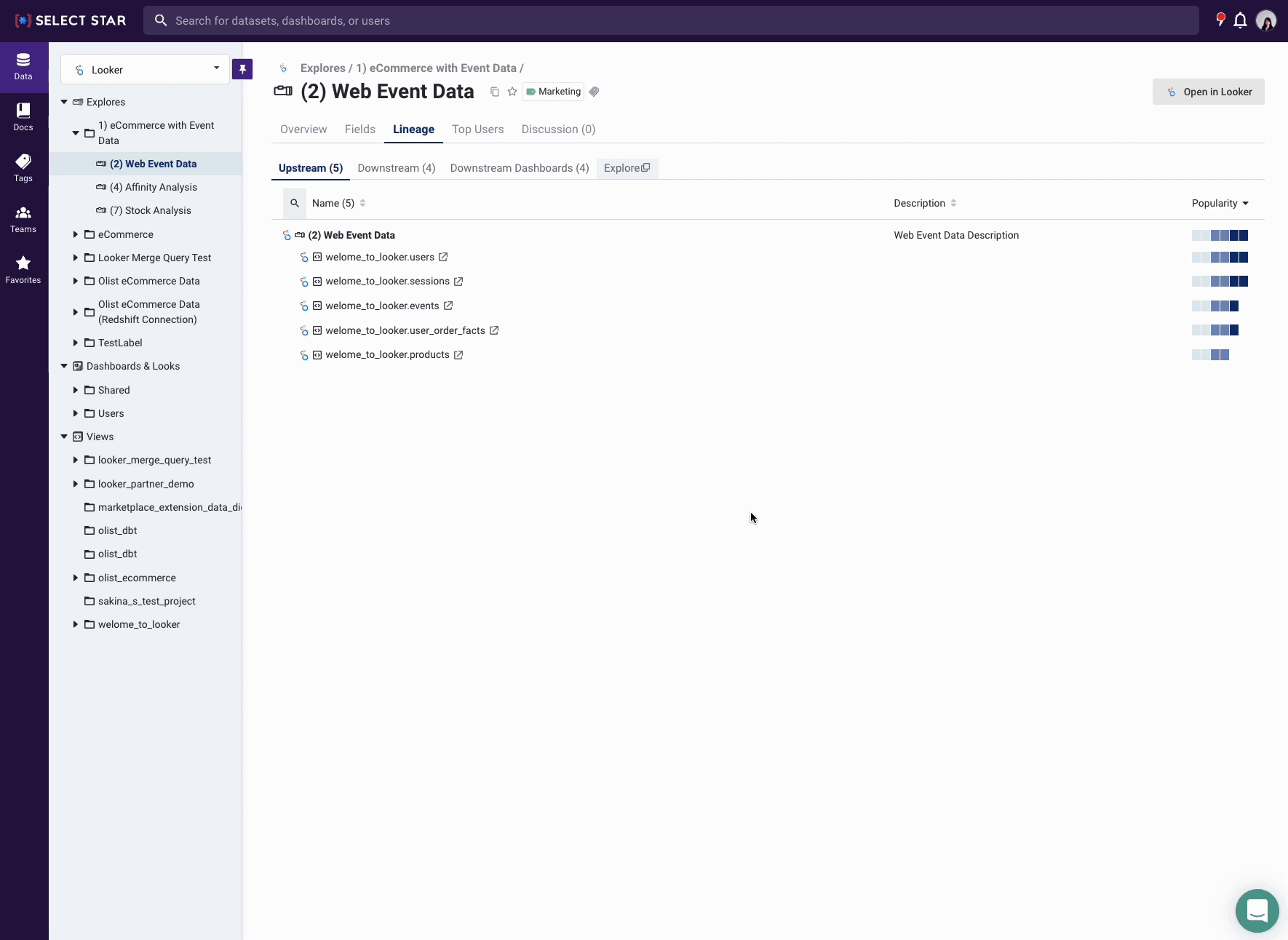Click the search datasets input field
This screenshot has height=940, width=1288.
pos(669,20)
